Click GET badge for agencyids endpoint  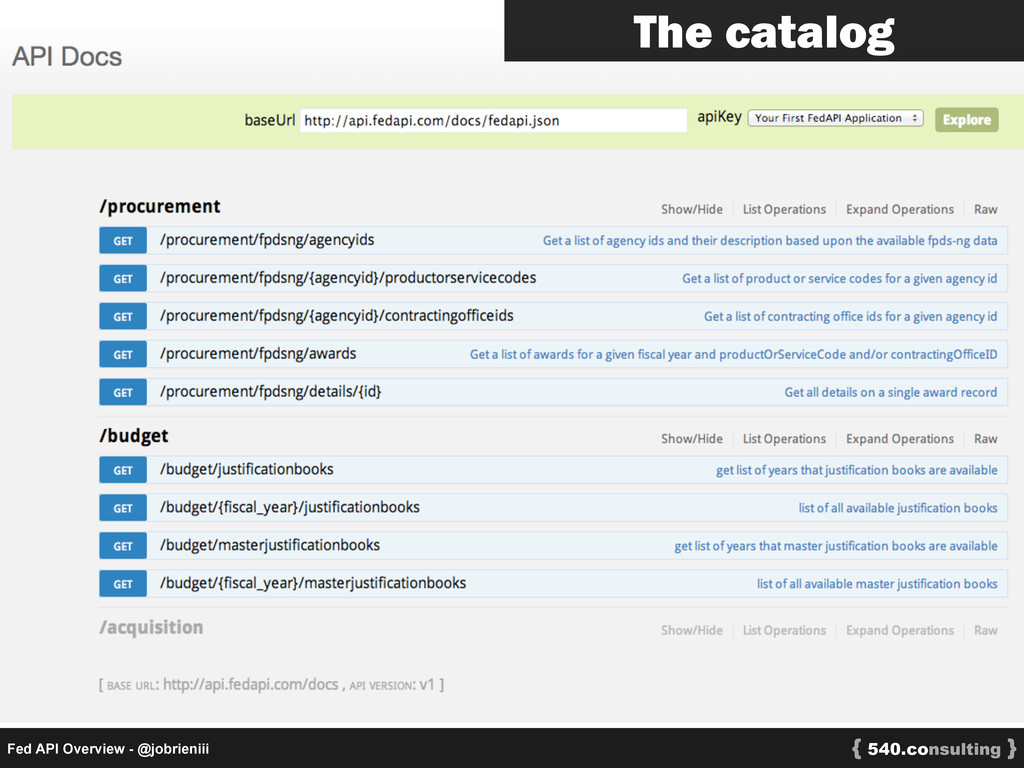coord(123,240)
